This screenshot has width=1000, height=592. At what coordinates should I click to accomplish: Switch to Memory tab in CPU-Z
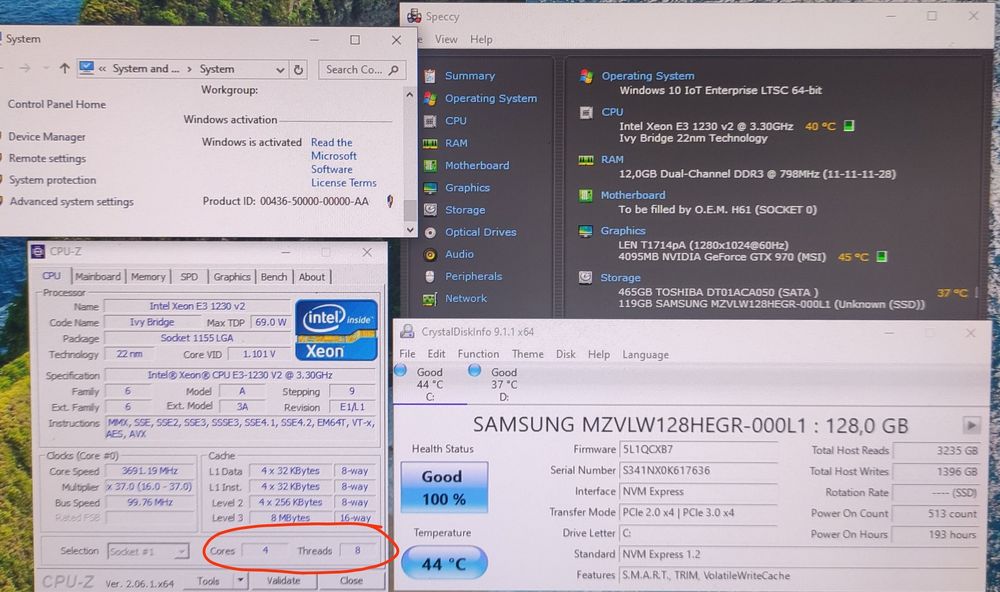pos(148,277)
